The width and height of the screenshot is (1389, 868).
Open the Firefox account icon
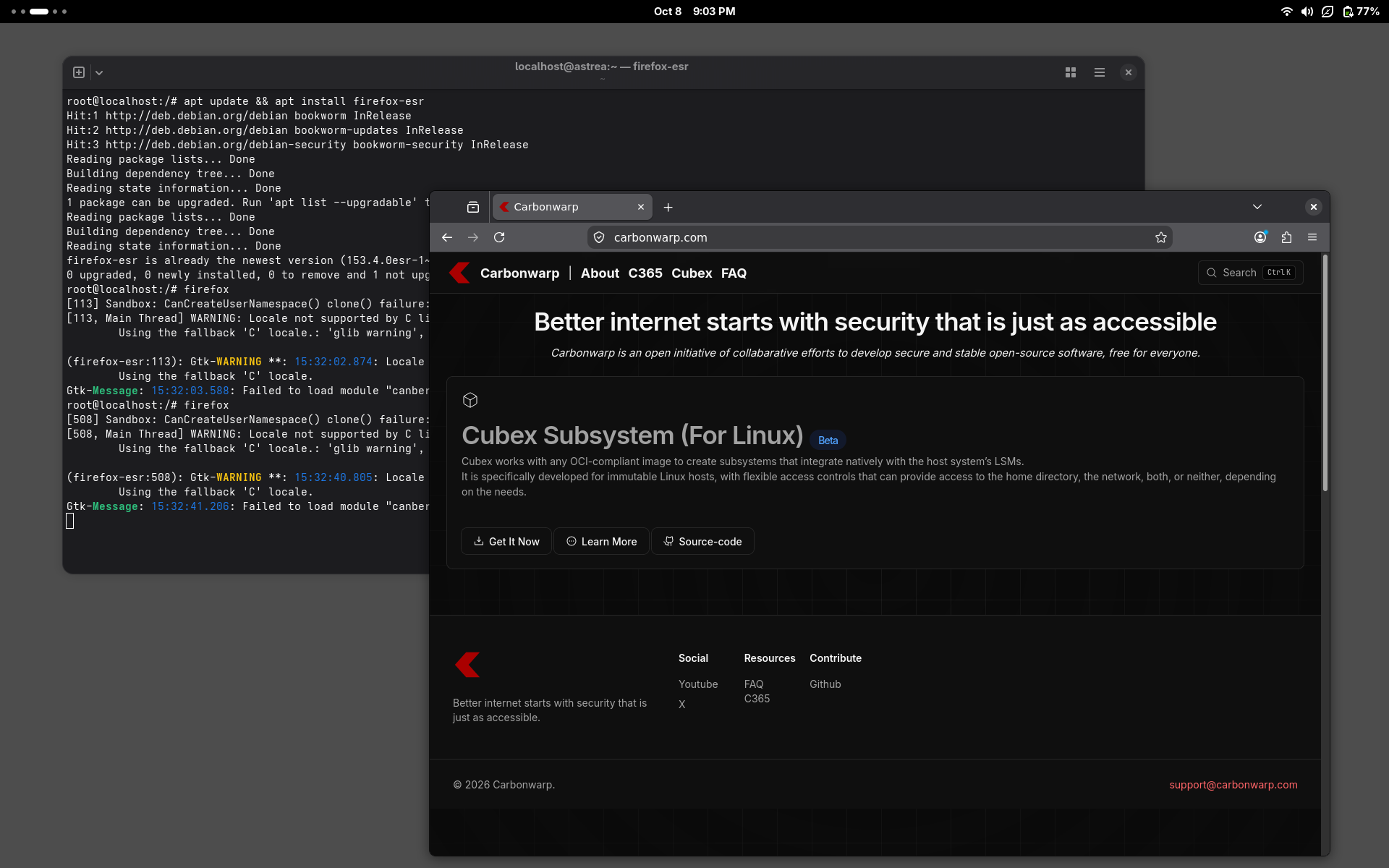1260,237
